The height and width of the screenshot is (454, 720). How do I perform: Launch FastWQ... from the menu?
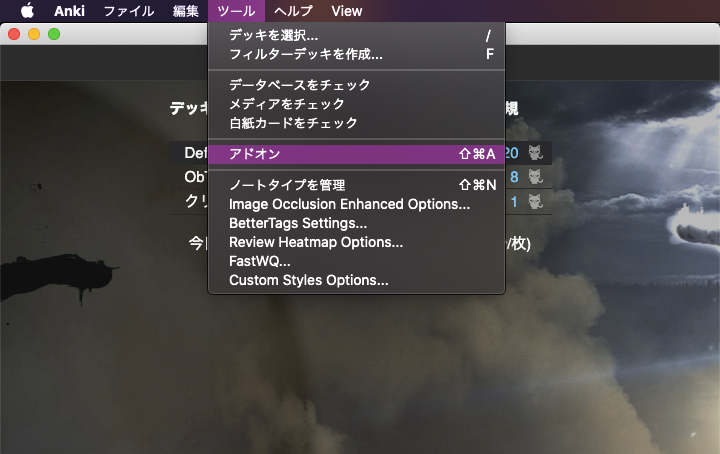coord(356,261)
